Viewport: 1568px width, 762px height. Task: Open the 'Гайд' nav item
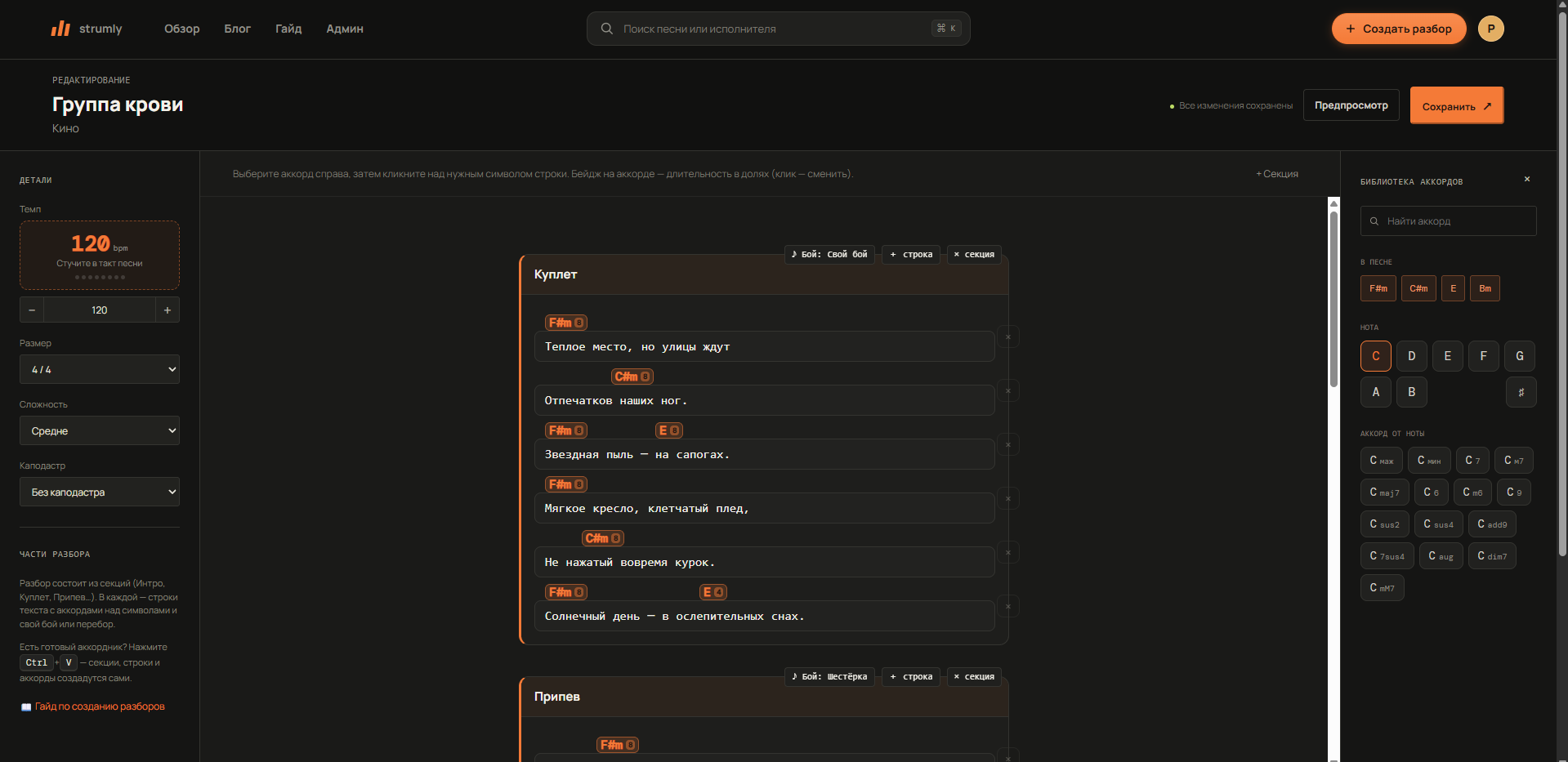click(288, 29)
